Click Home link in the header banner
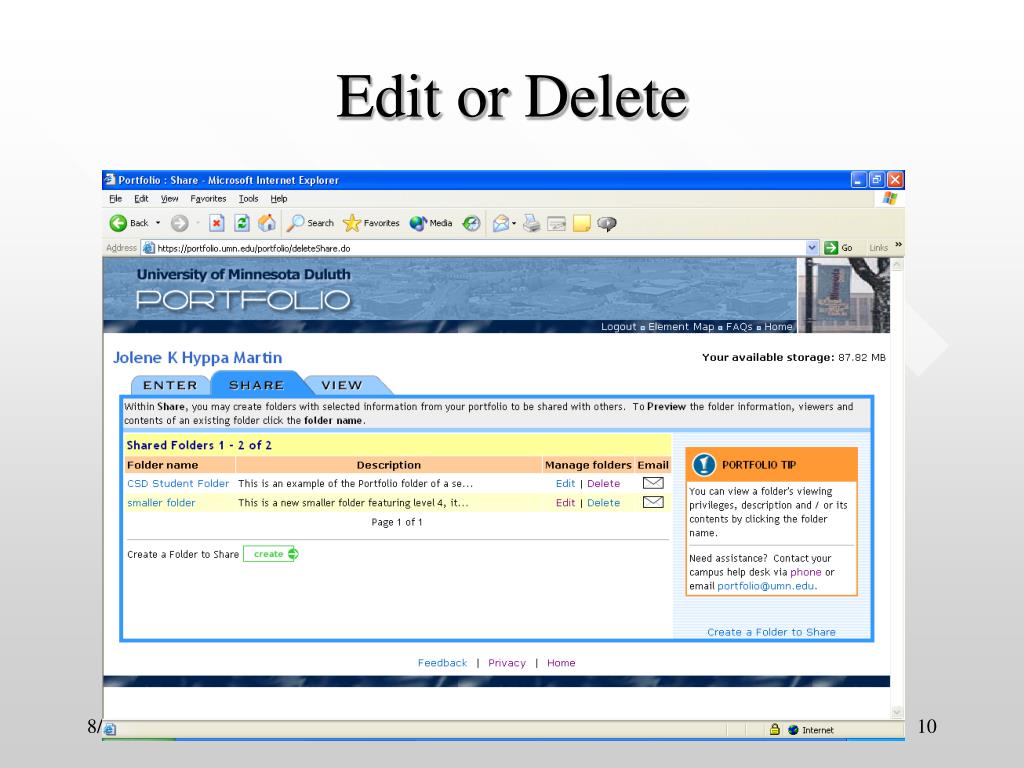The width and height of the screenshot is (1024, 768). click(x=778, y=327)
